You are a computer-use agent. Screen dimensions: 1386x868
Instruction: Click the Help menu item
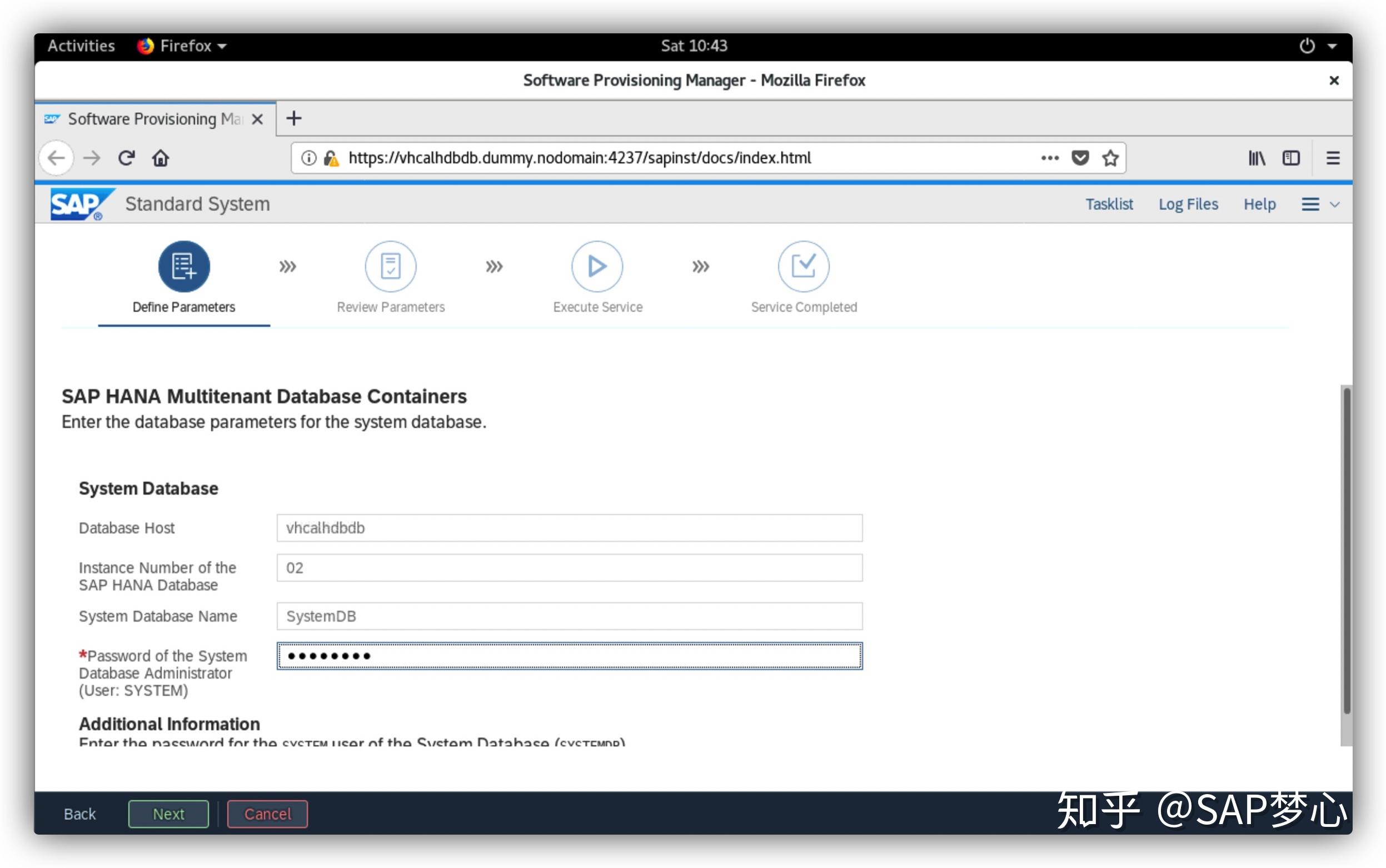1259,203
